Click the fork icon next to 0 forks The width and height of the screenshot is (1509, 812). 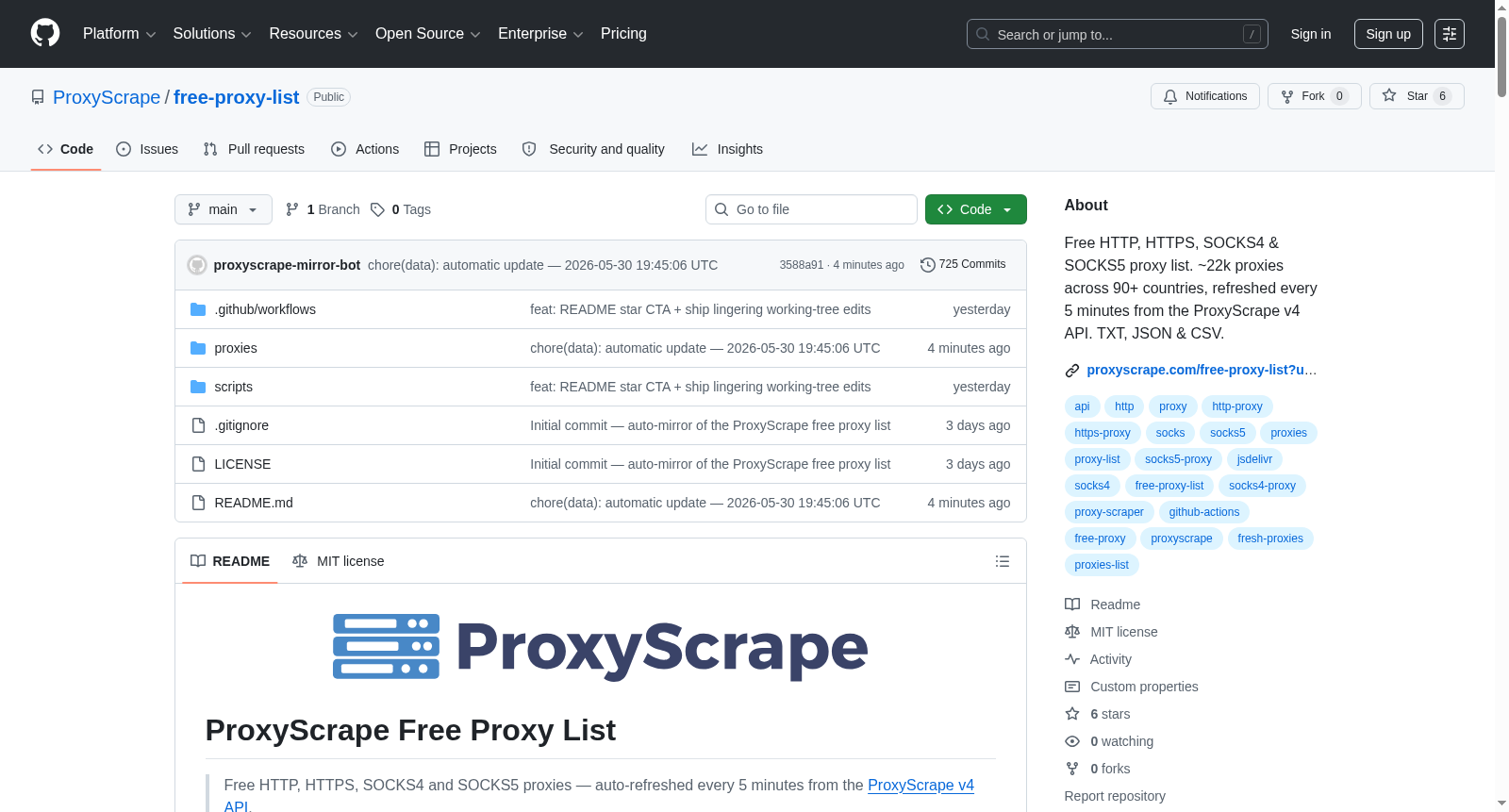tap(1072, 769)
